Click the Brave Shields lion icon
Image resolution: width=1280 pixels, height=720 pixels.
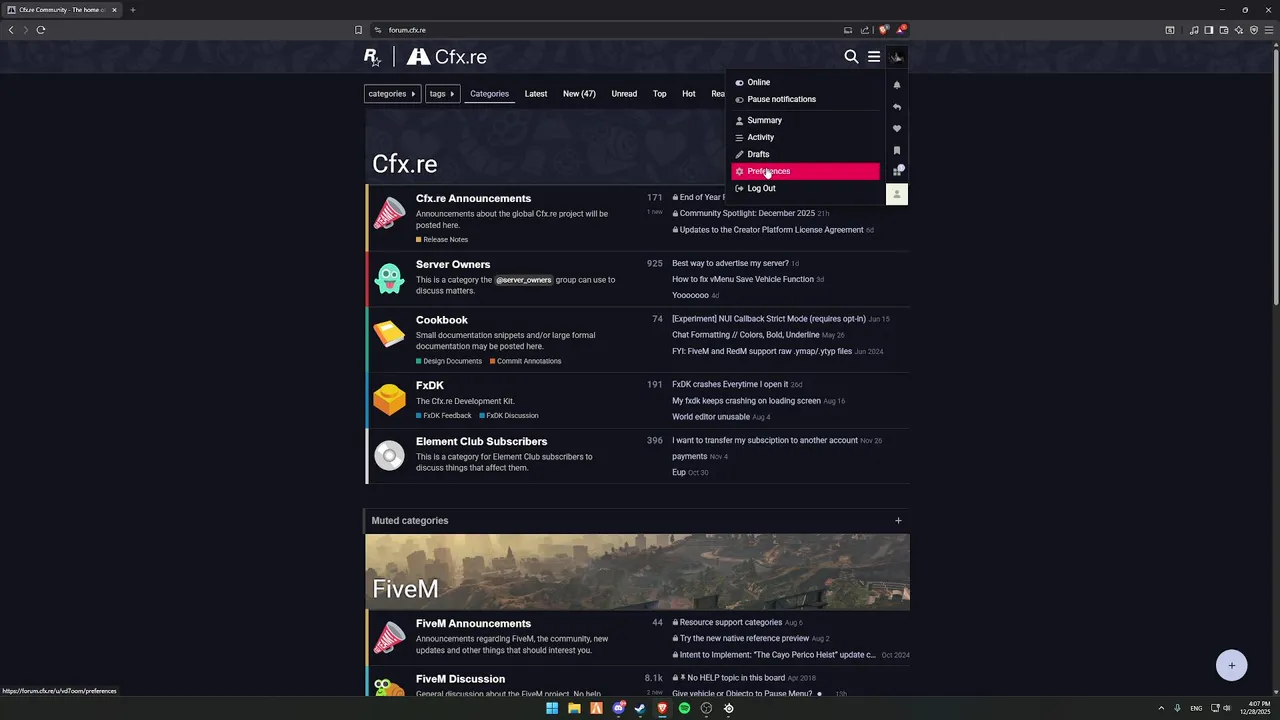883,30
